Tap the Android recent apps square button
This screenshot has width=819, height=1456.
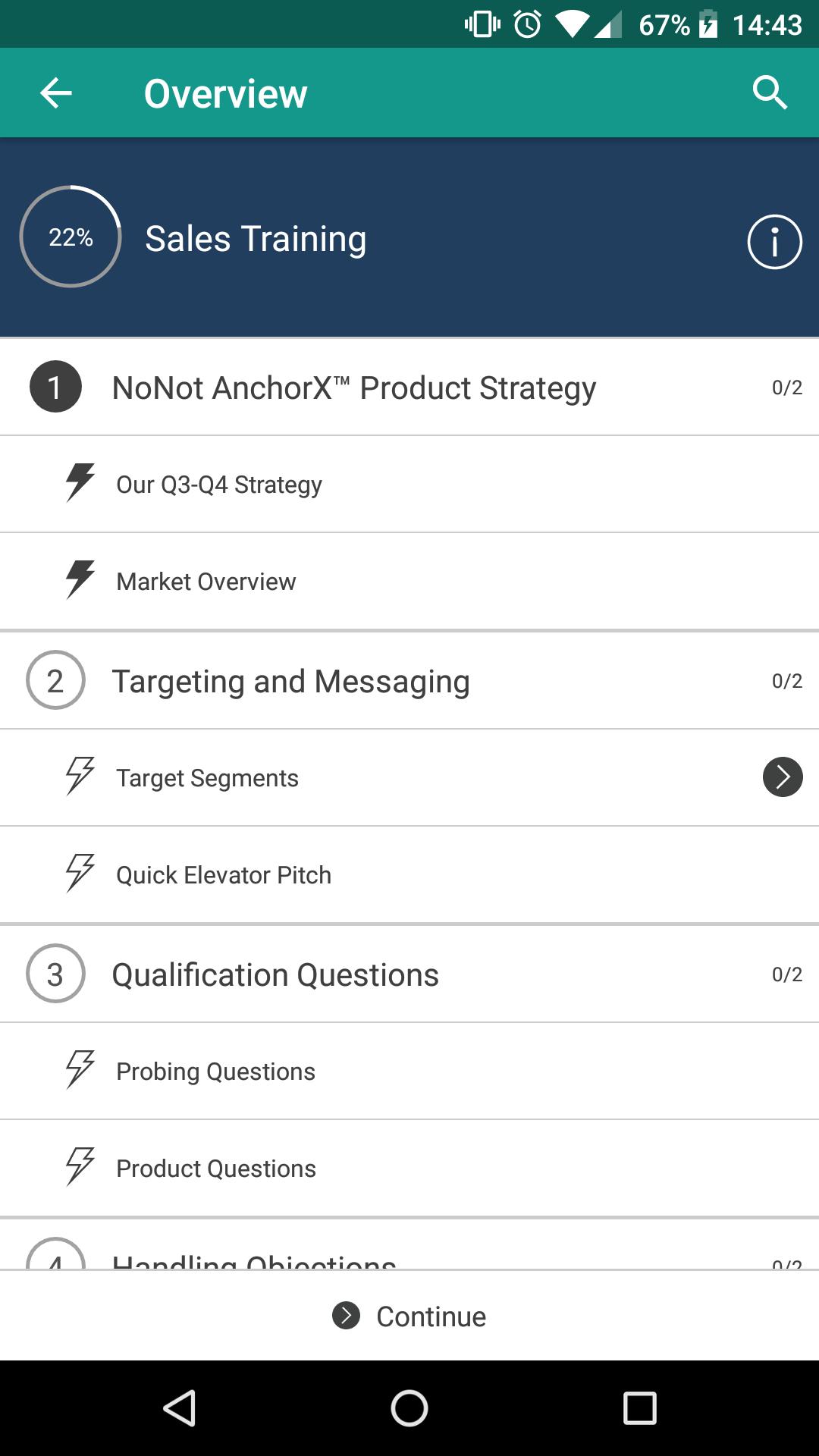tap(639, 1408)
